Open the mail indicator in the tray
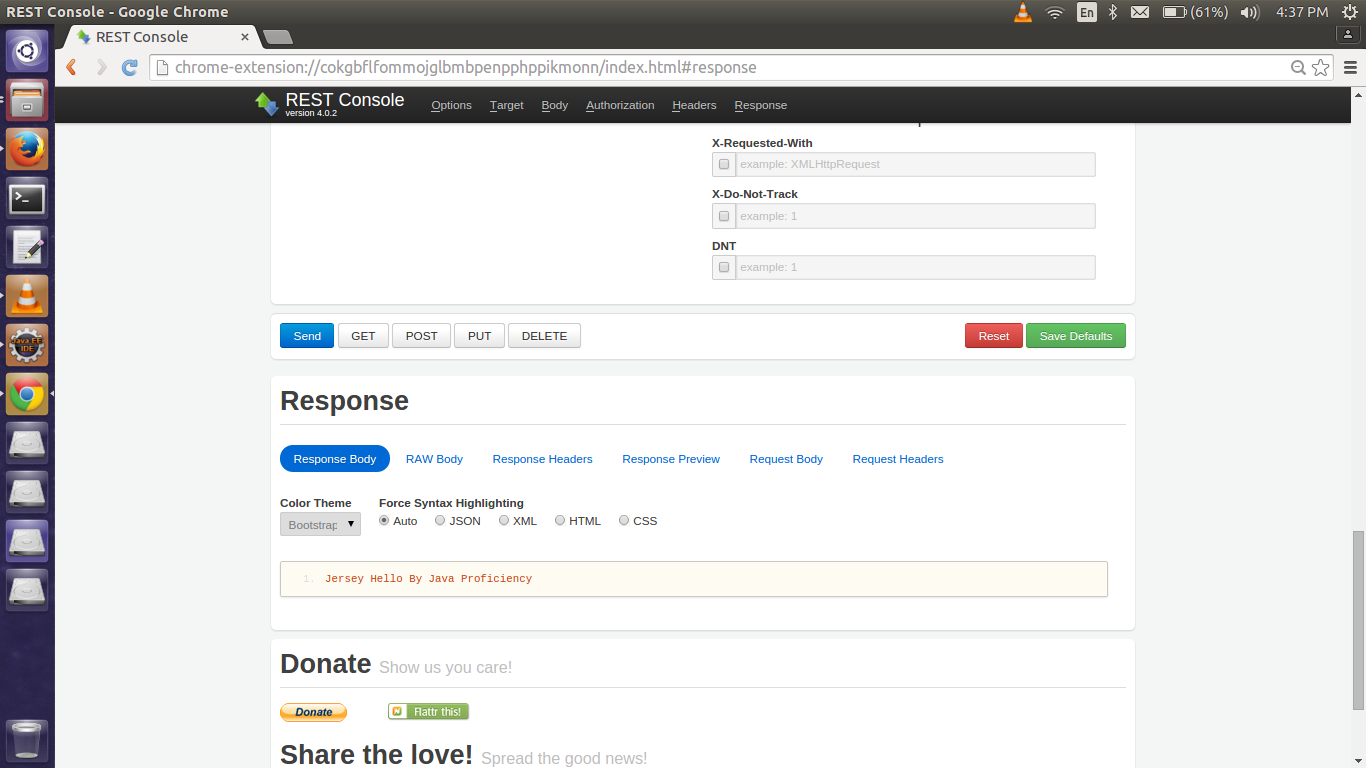Image resolution: width=1366 pixels, height=768 pixels. tap(1139, 14)
